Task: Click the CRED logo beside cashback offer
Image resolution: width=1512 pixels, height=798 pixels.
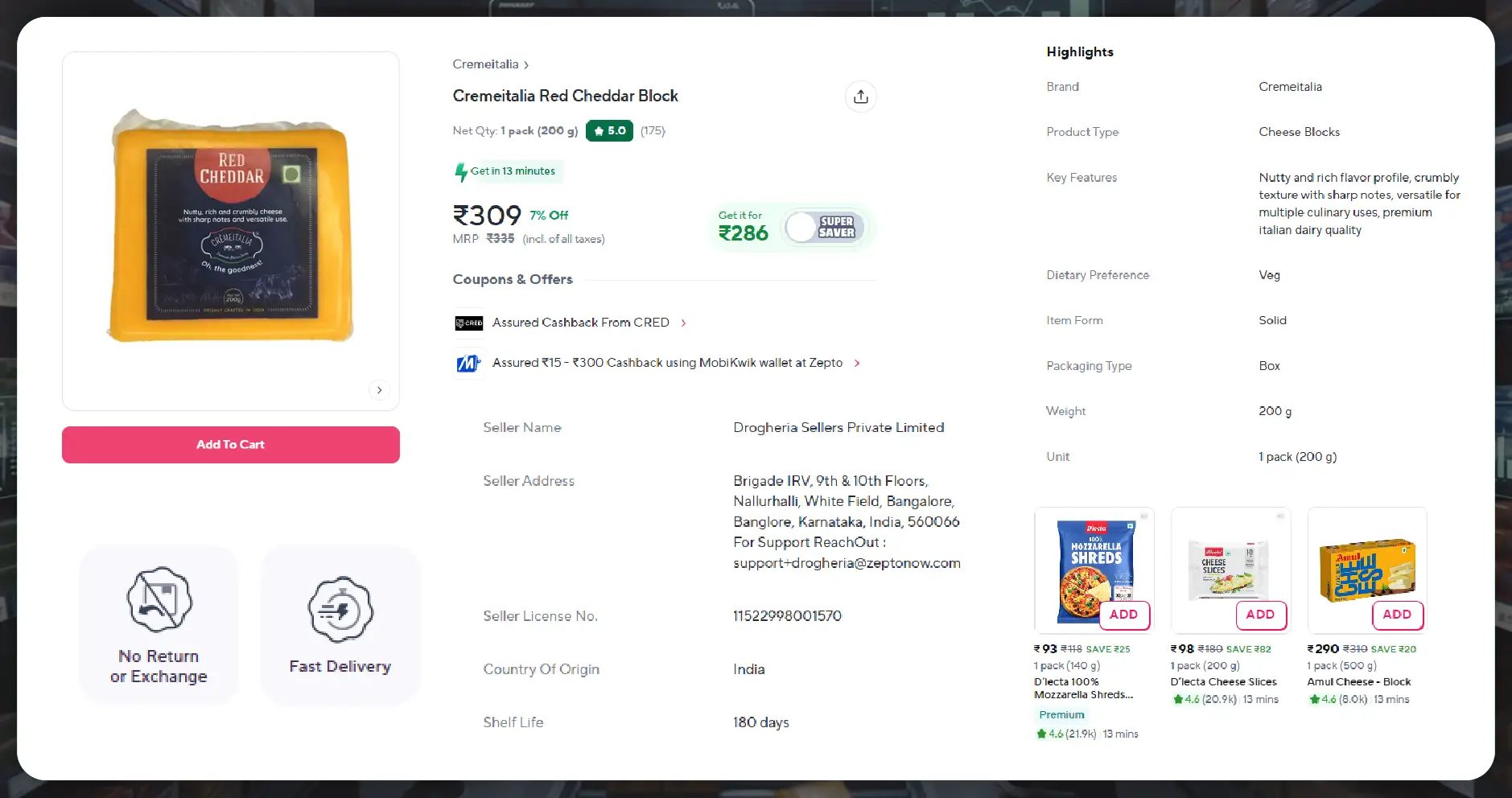Action: 468,323
